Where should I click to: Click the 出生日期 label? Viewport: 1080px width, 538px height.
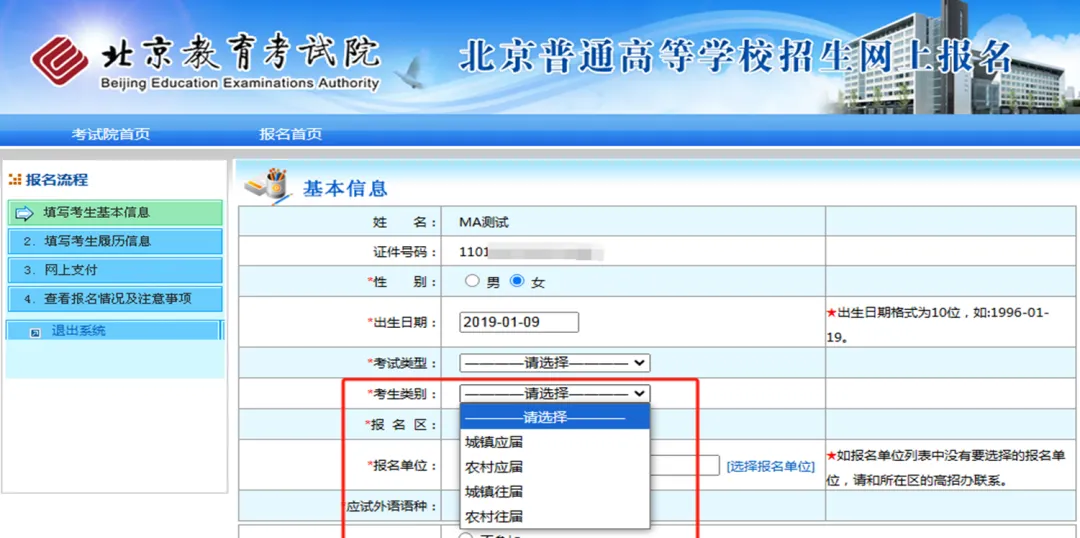[403, 322]
